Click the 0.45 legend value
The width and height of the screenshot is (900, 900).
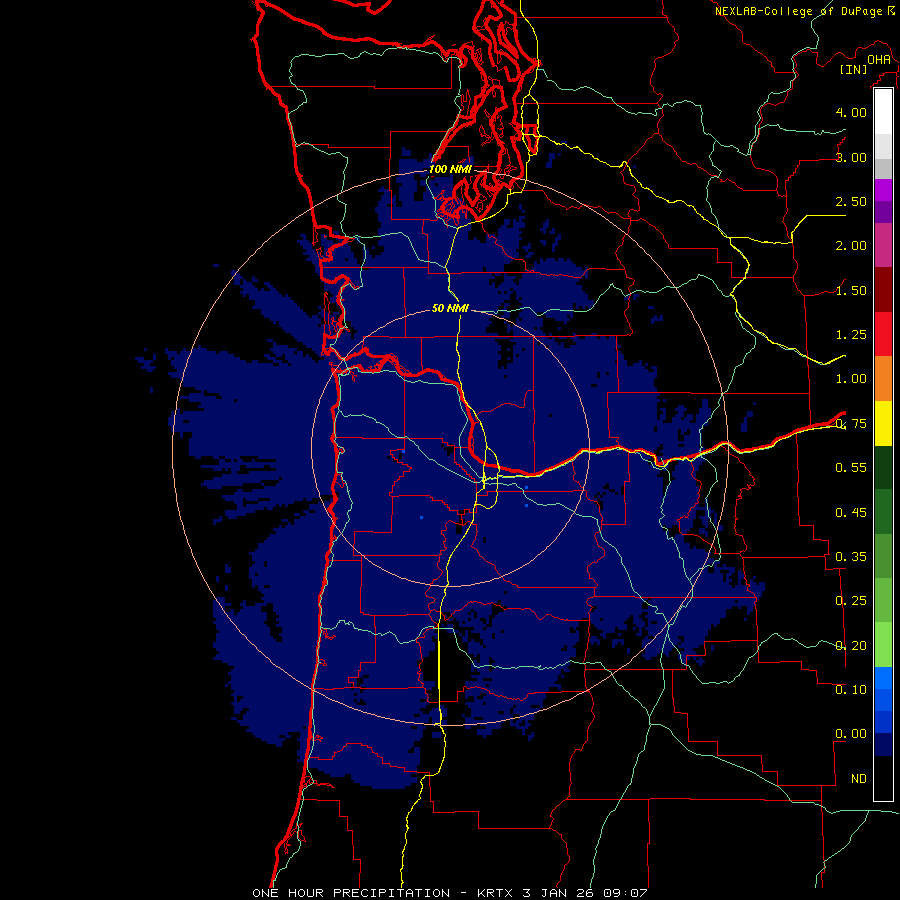[x=851, y=513]
